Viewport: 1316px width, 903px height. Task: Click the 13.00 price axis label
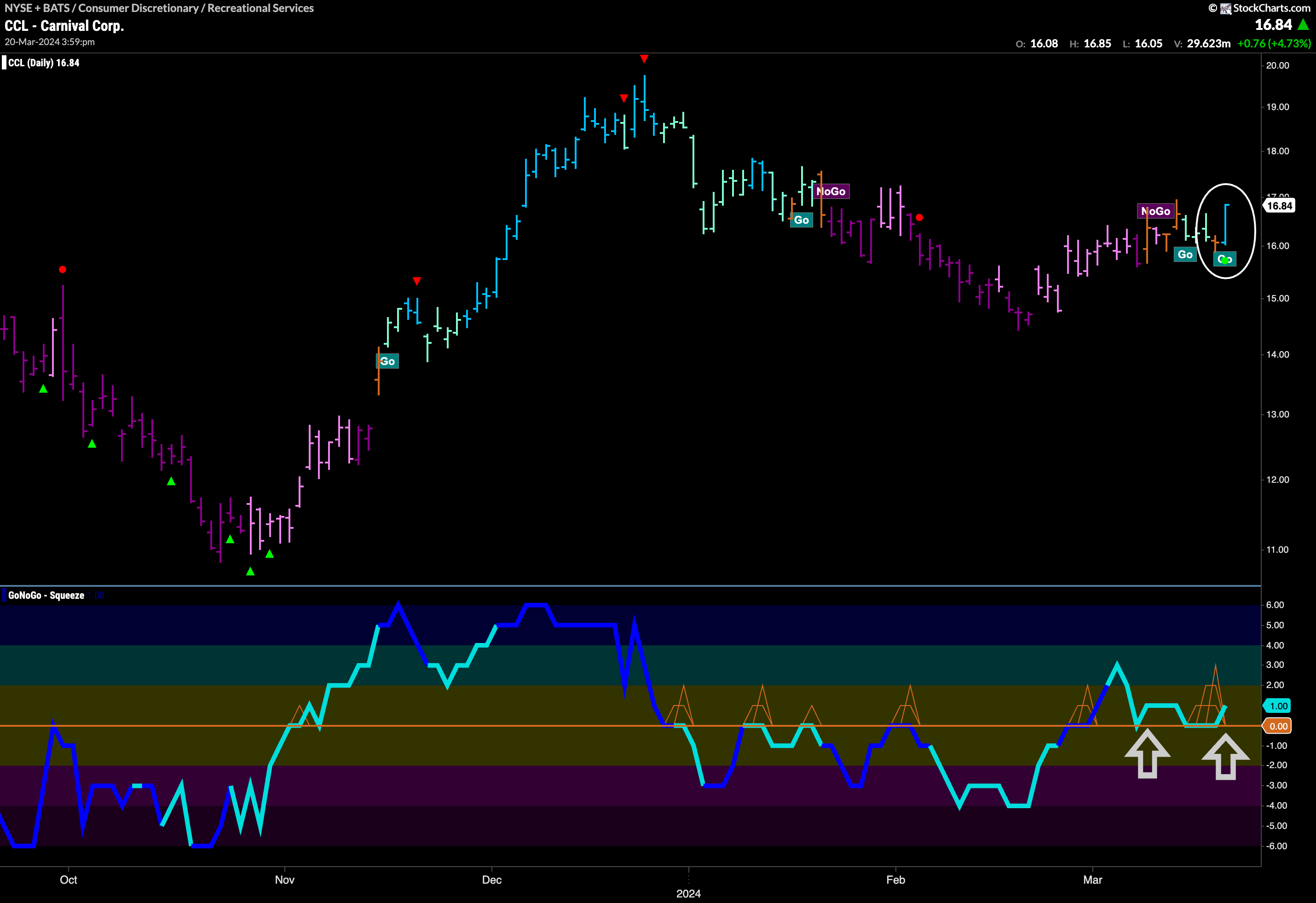coord(1277,415)
